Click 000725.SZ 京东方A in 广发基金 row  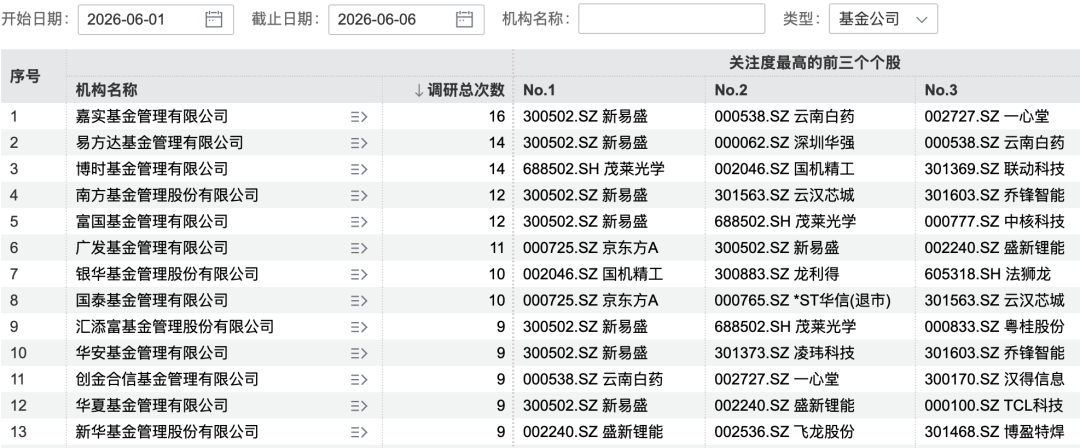590,247
